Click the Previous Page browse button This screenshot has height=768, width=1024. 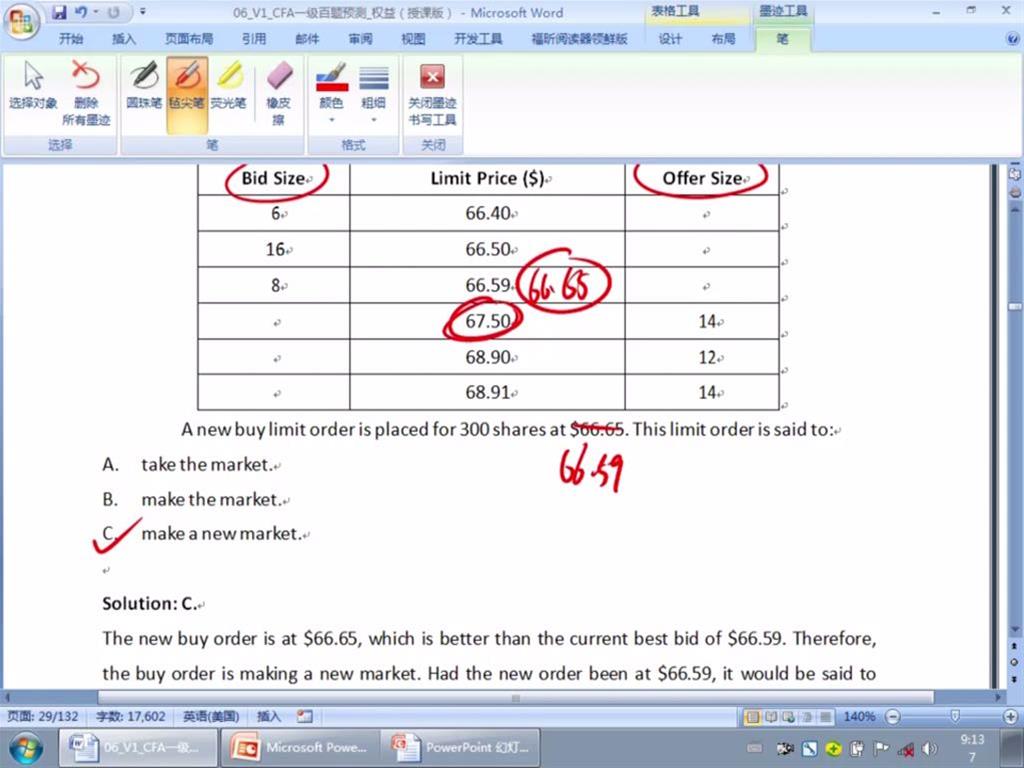[x=1014, y=647]
